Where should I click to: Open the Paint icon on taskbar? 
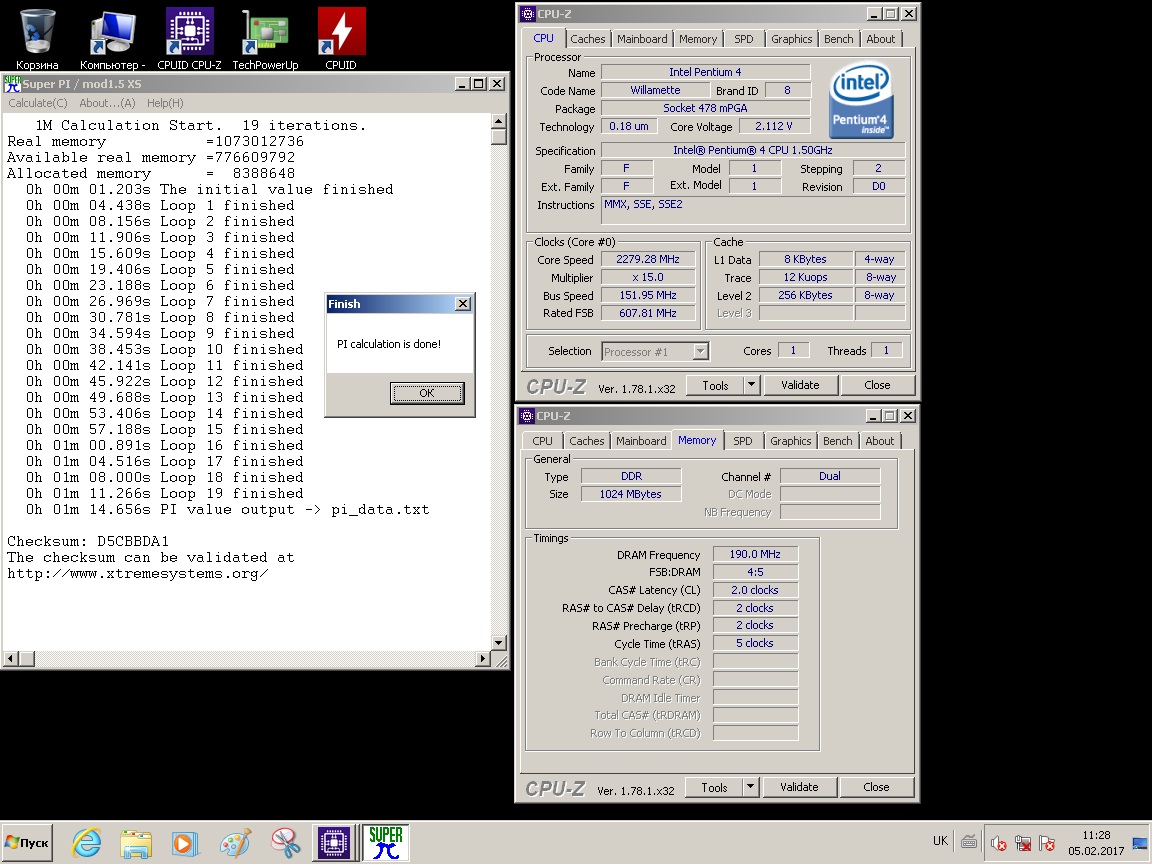[235, 843]
